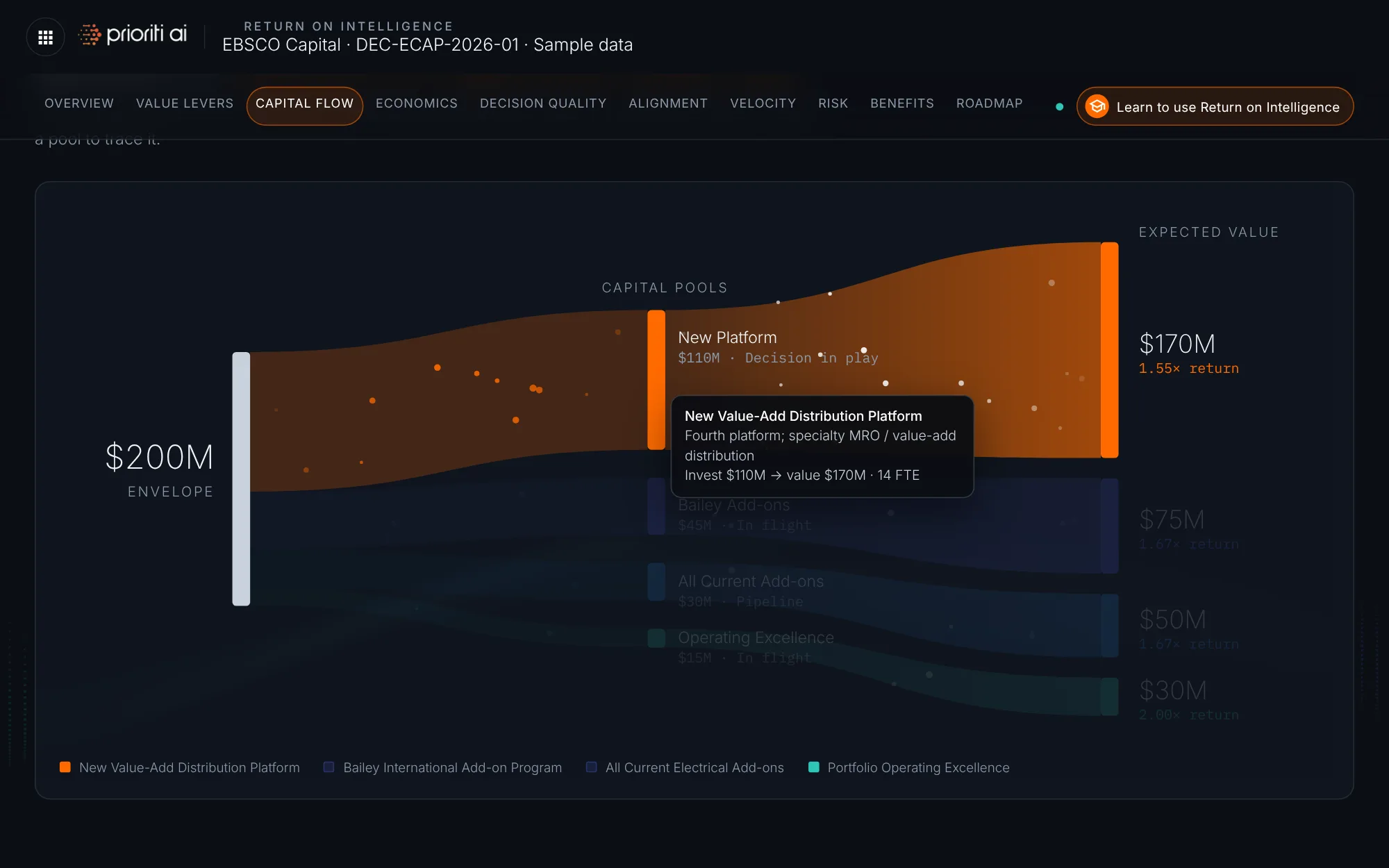The width and height of the screenshot is (1389, 868).
Task: Switch to the Roadmap tab
Action: [x=990, y=103]
